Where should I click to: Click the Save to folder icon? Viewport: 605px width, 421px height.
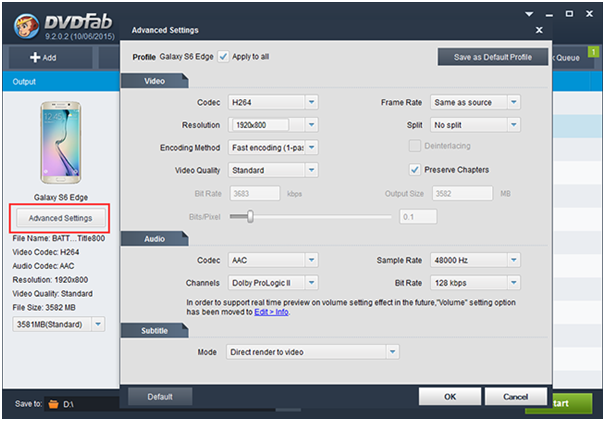54,403
